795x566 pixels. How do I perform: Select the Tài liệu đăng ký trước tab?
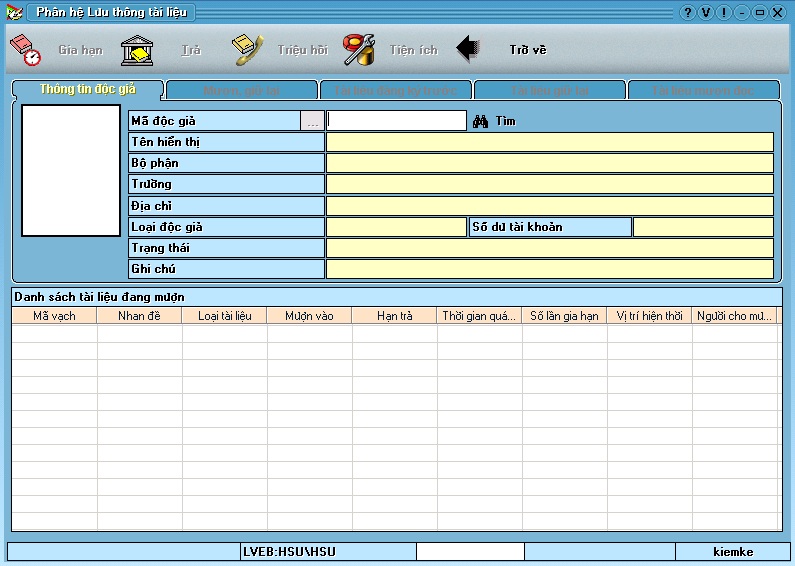click(x=395, y=91)
